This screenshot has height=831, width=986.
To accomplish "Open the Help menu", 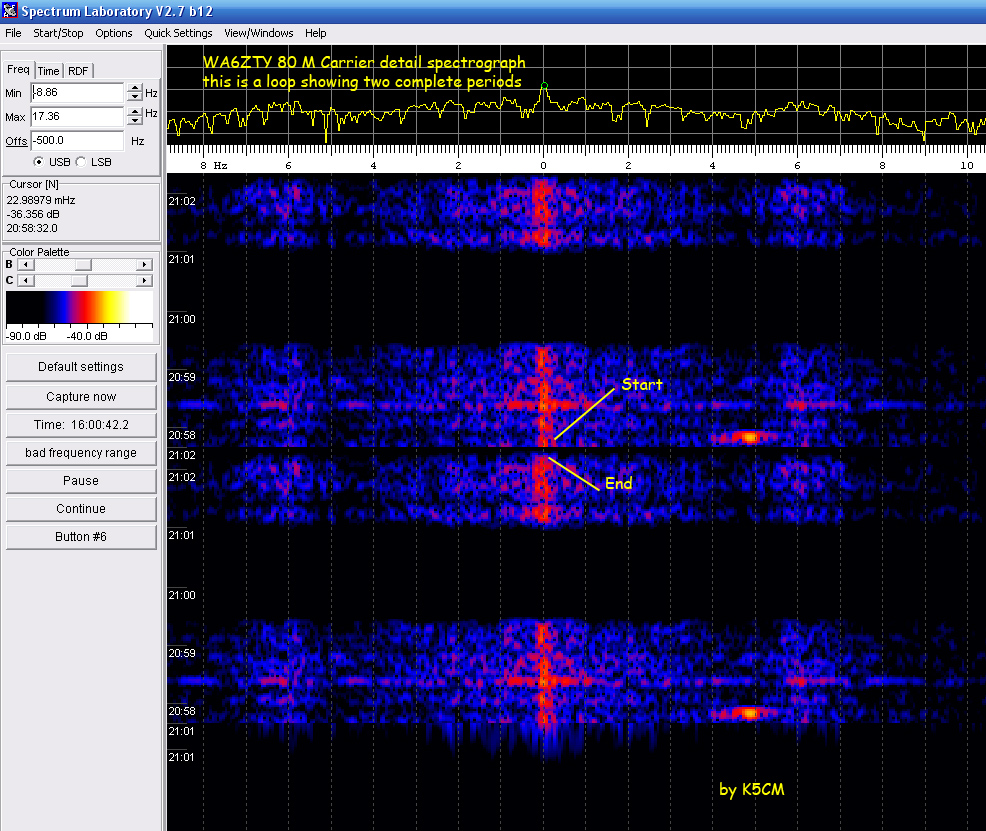I will click(x=316, y=33).
